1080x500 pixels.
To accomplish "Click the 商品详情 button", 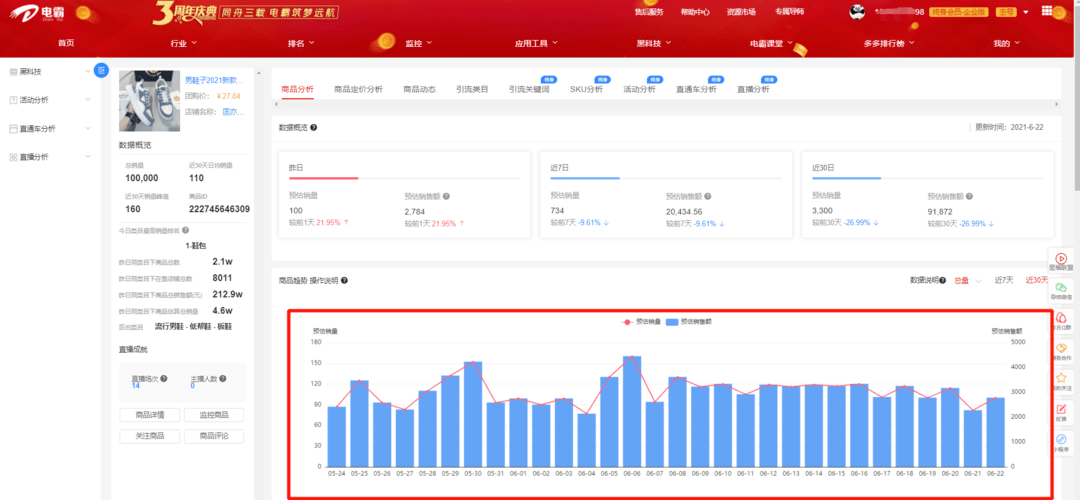I will [150, 415].
